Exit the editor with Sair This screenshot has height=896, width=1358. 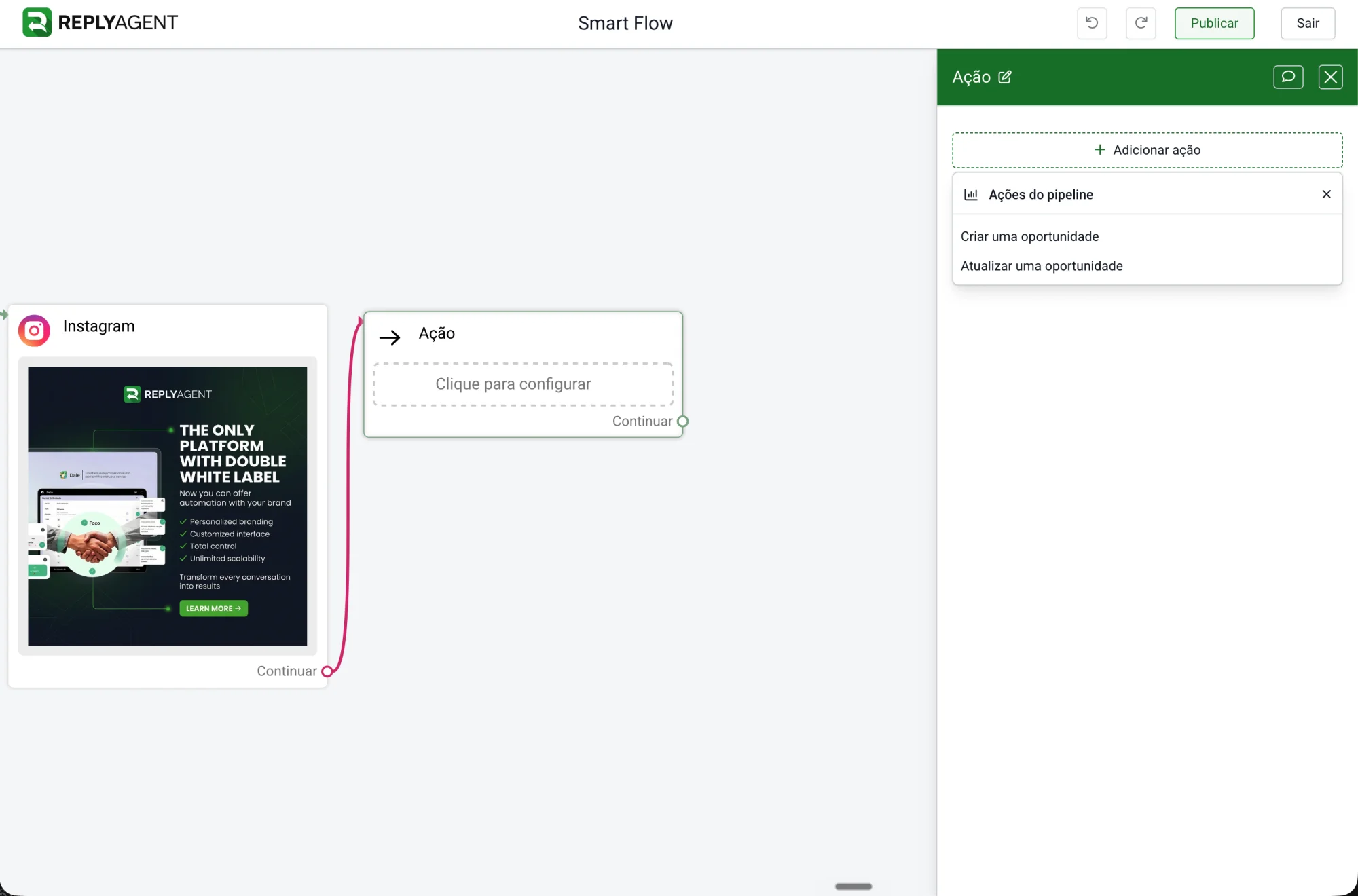coord(1308,23)
